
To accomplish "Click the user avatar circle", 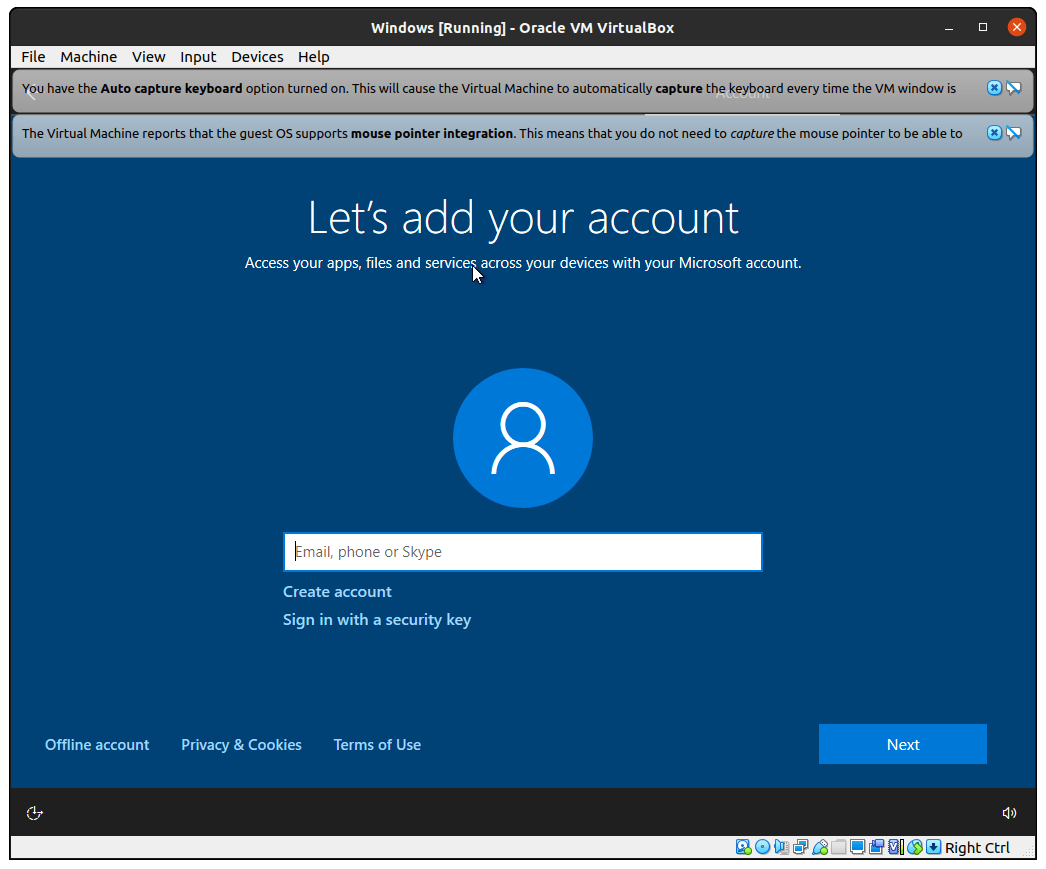I will (523, 438).
